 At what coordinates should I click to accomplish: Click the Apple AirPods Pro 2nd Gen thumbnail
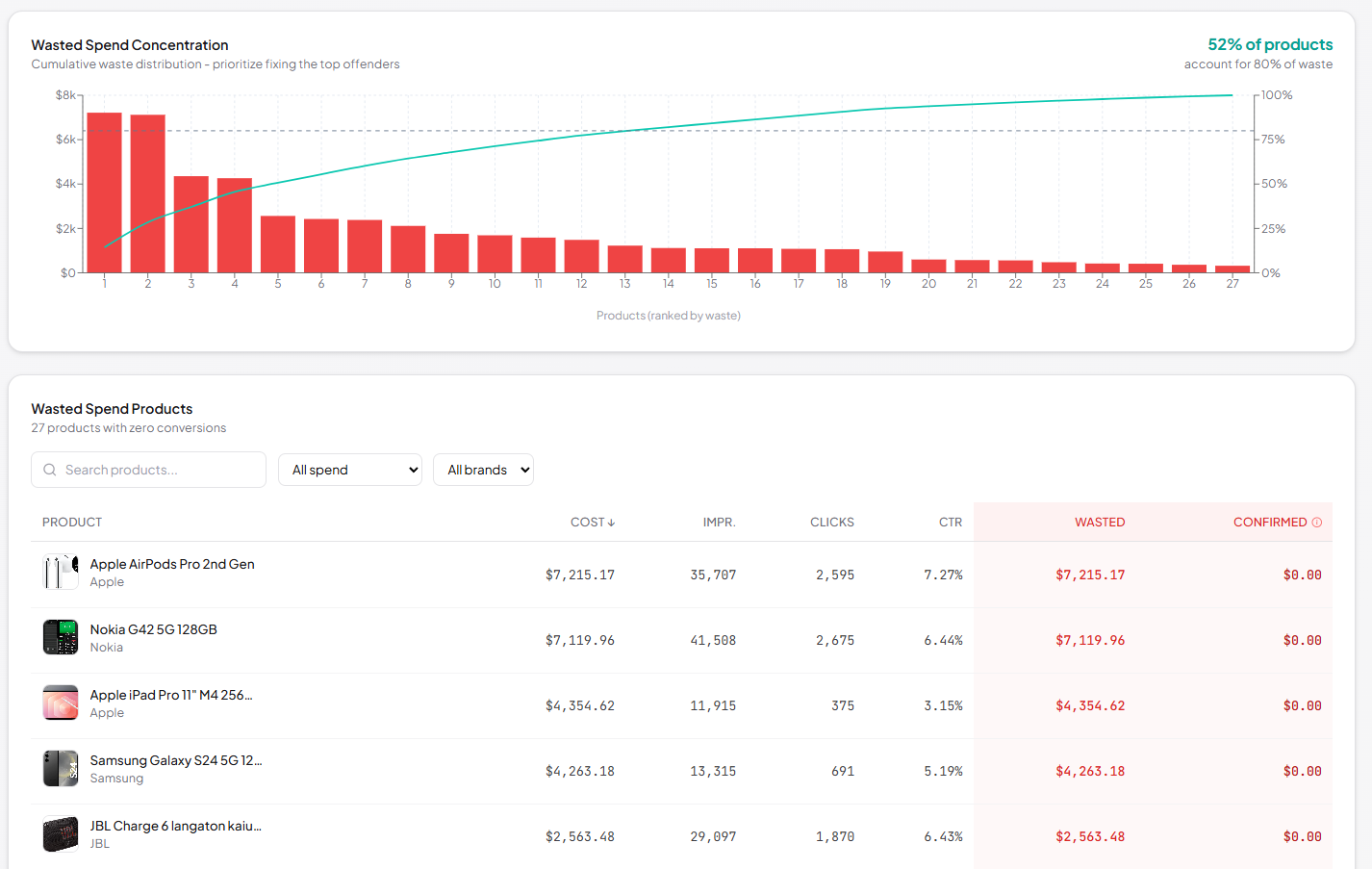pyautogui.click(x=60, y=572)
